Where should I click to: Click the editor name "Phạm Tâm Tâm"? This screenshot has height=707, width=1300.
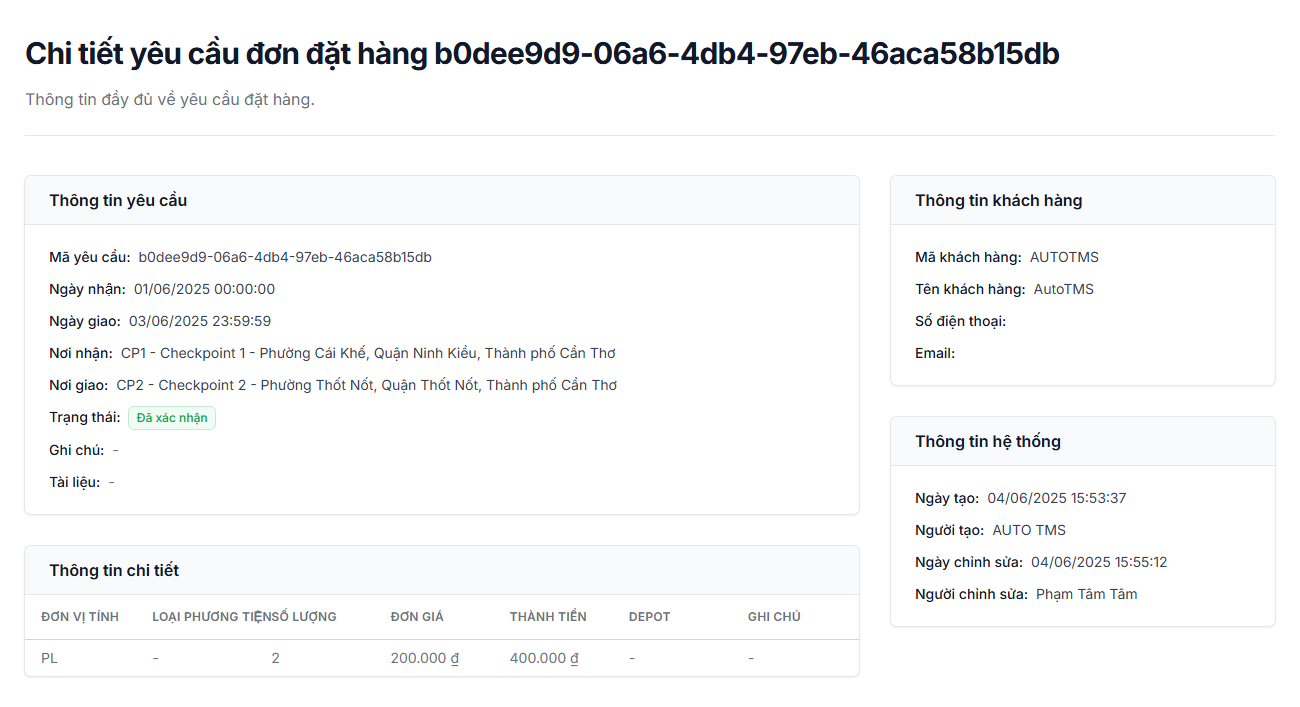(1086, 594)
